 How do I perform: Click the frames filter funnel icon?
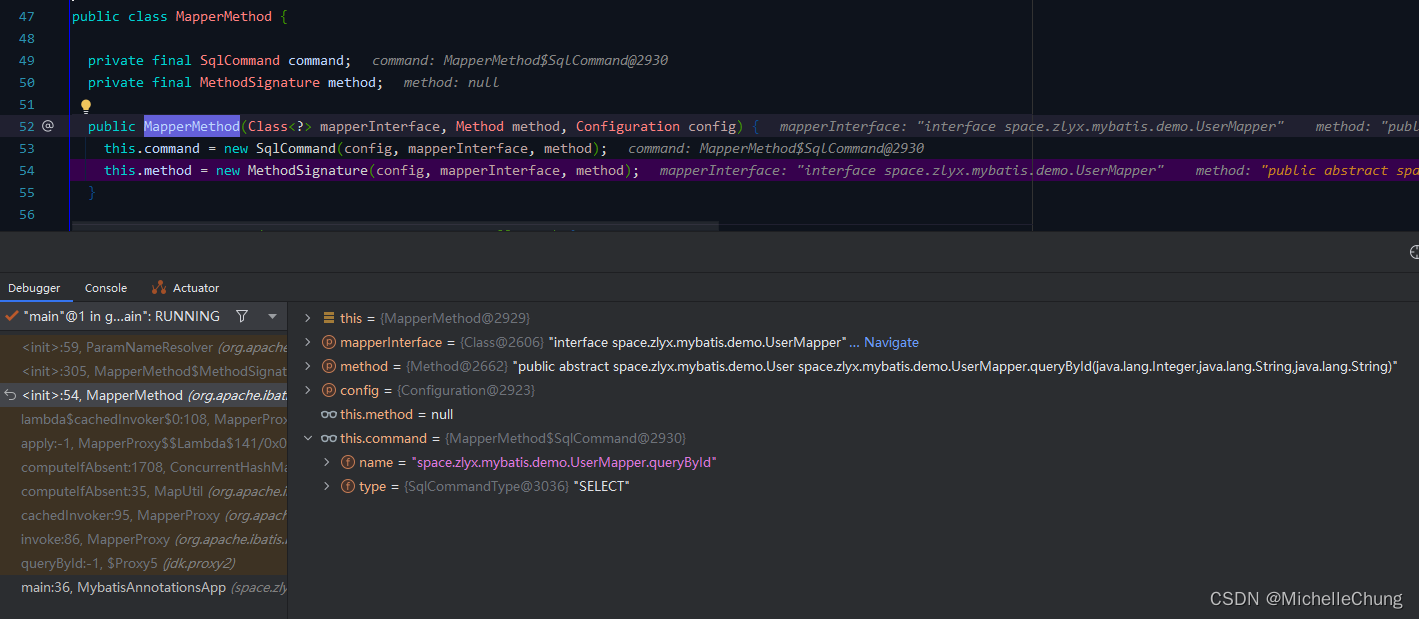coord(242,316)
